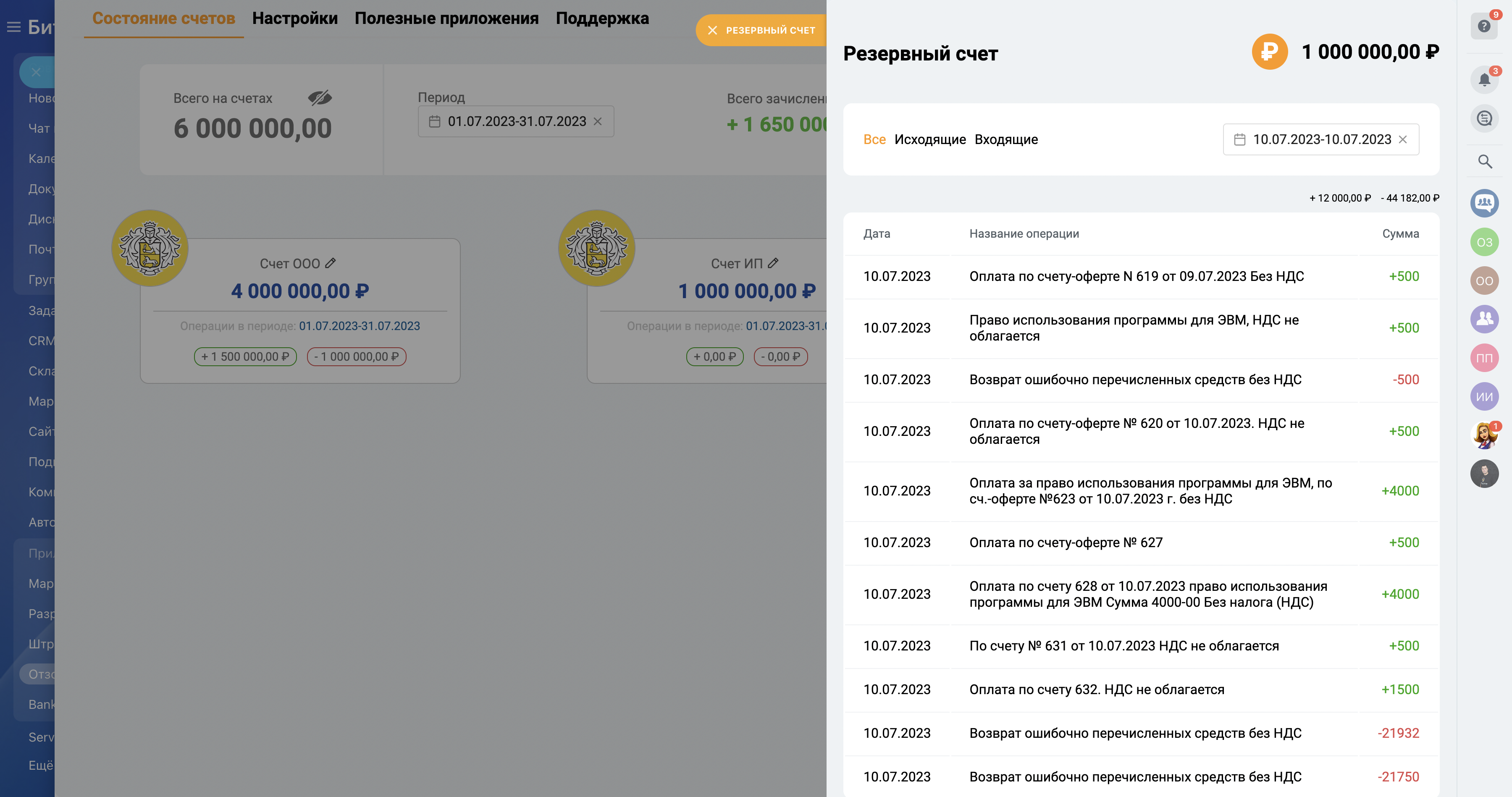Open the search with the magnifier icon
The image size is (1512, 797).
1485,161
